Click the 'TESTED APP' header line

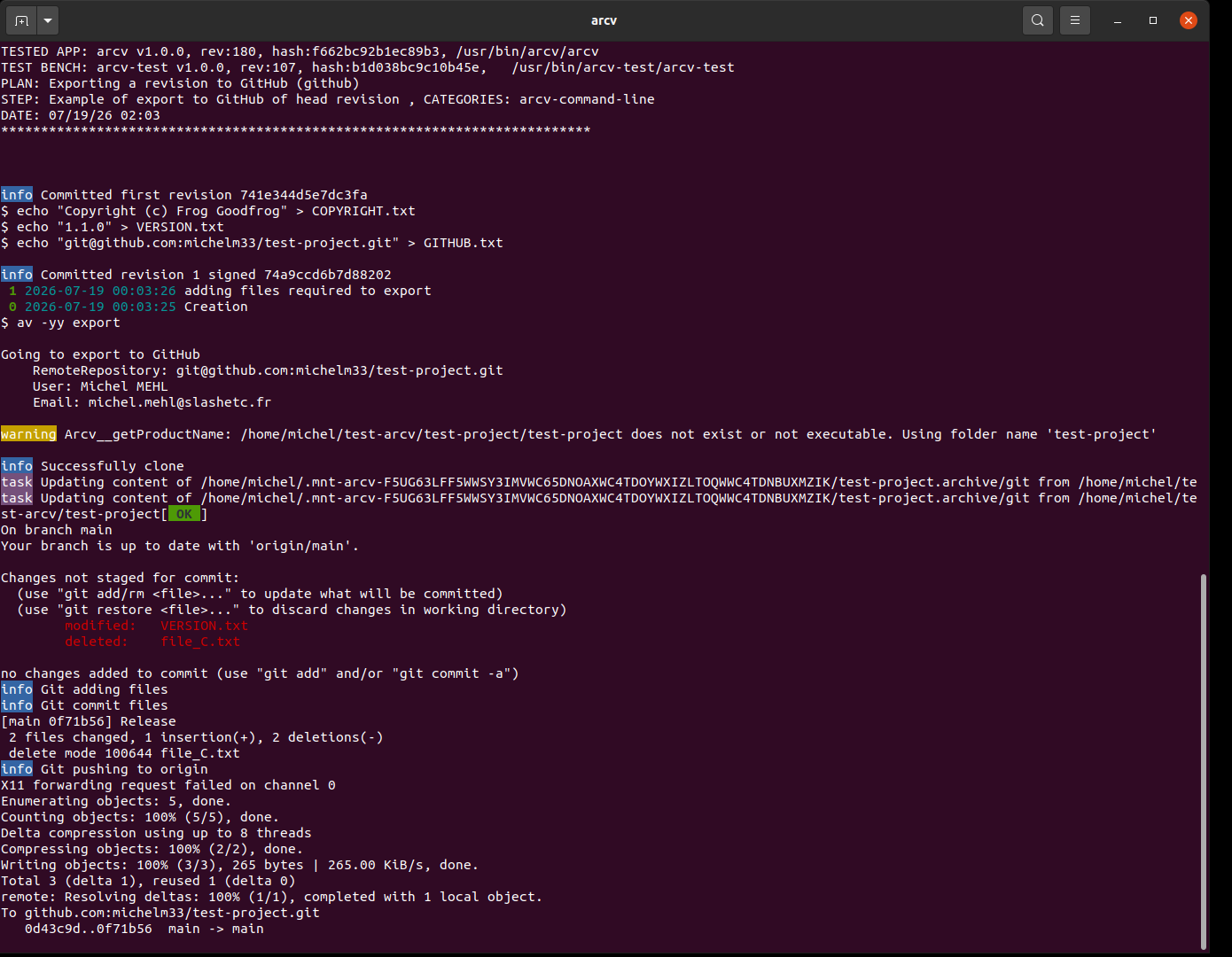pyautogui.click(x=300, y=51)
